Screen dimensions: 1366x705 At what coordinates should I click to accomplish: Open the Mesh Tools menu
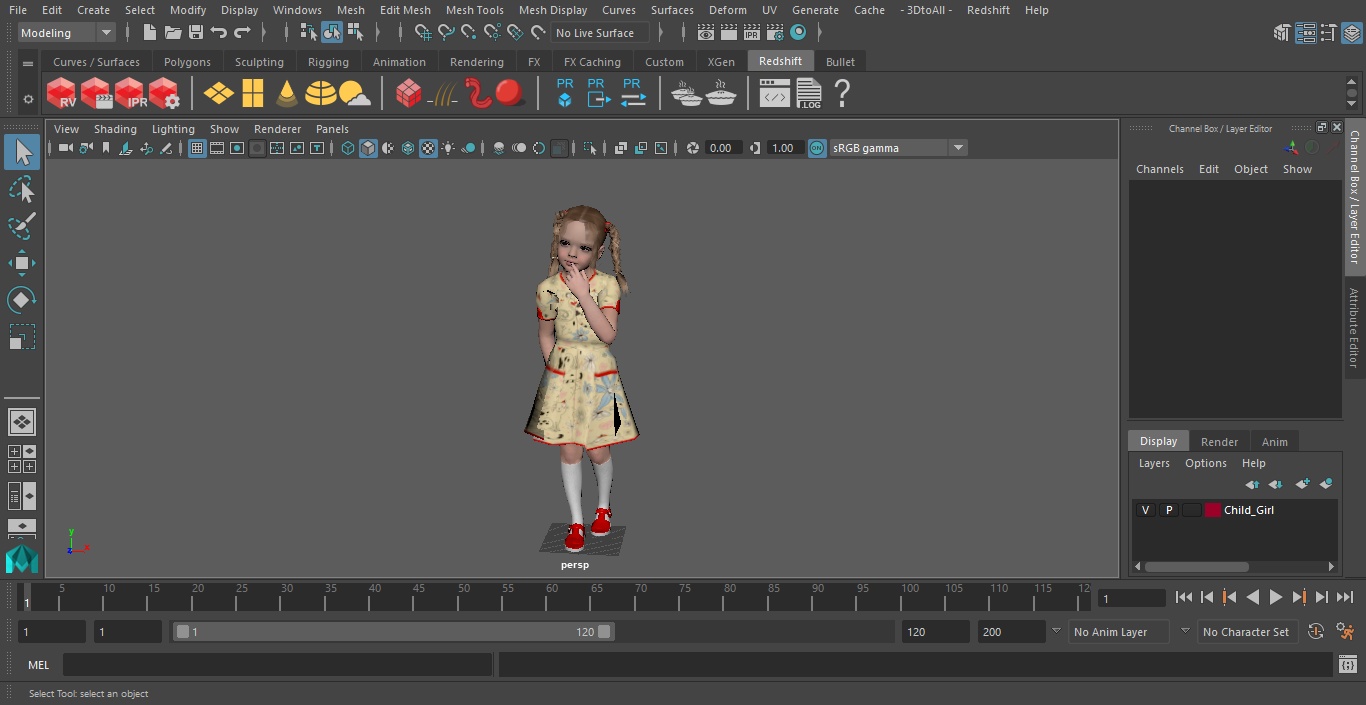[x=474, y=10]
